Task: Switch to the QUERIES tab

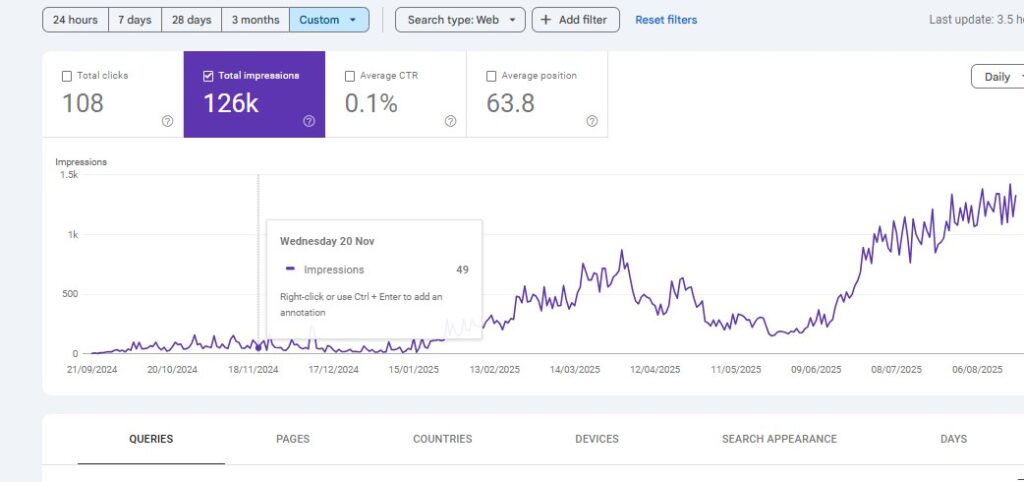Action: pyautogui.click(x=151, y=439)
